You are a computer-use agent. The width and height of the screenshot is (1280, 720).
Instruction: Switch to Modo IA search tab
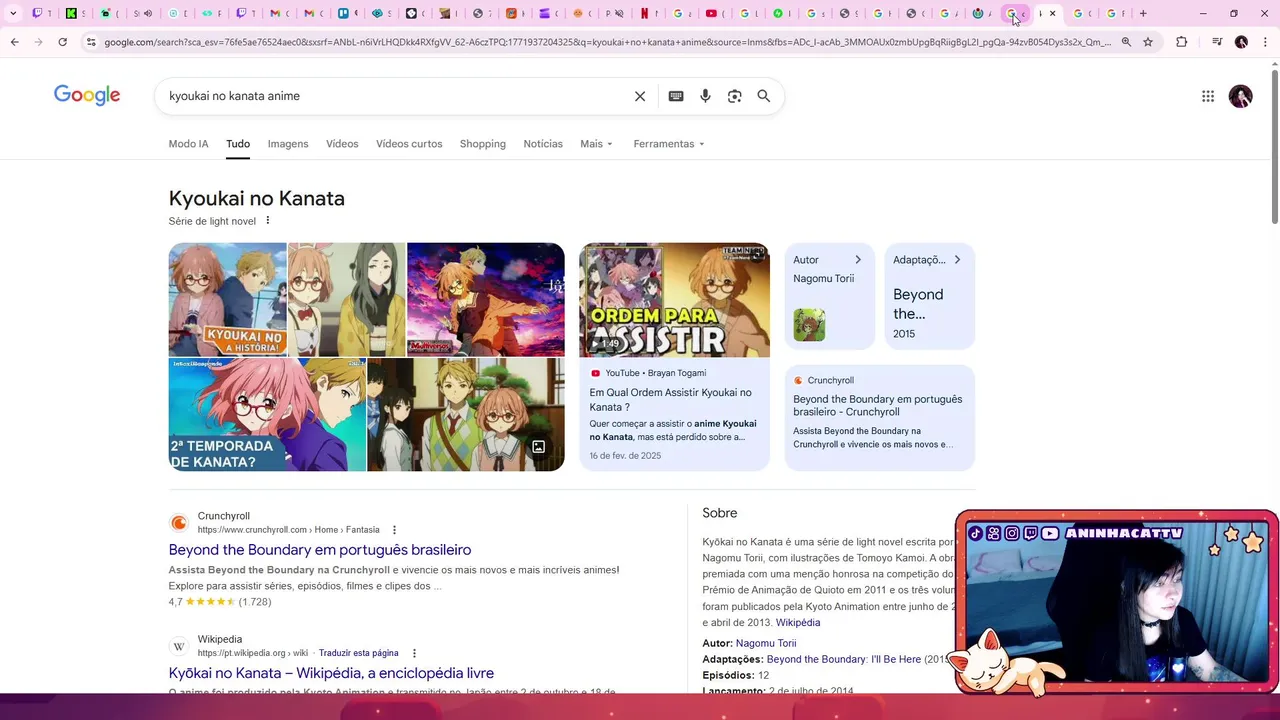(188, 144)
